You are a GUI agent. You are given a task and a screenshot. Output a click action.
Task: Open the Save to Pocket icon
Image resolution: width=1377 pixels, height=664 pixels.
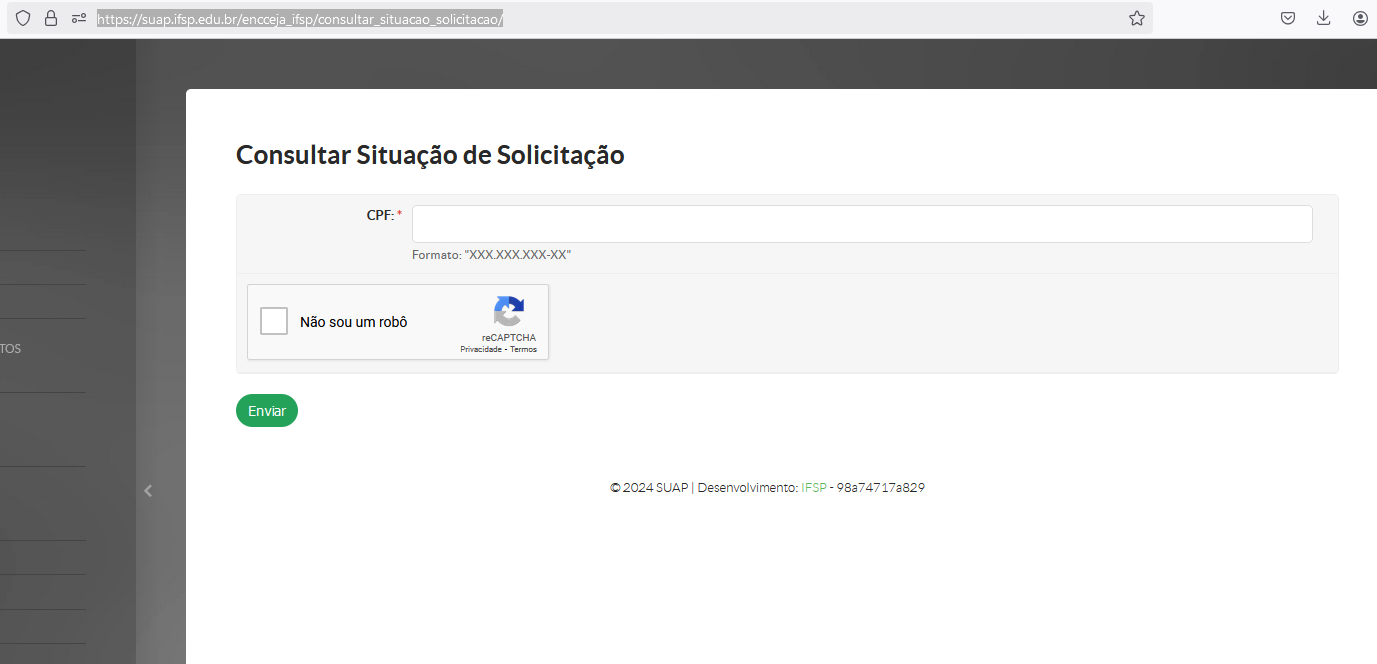(x=1288, y=18)
